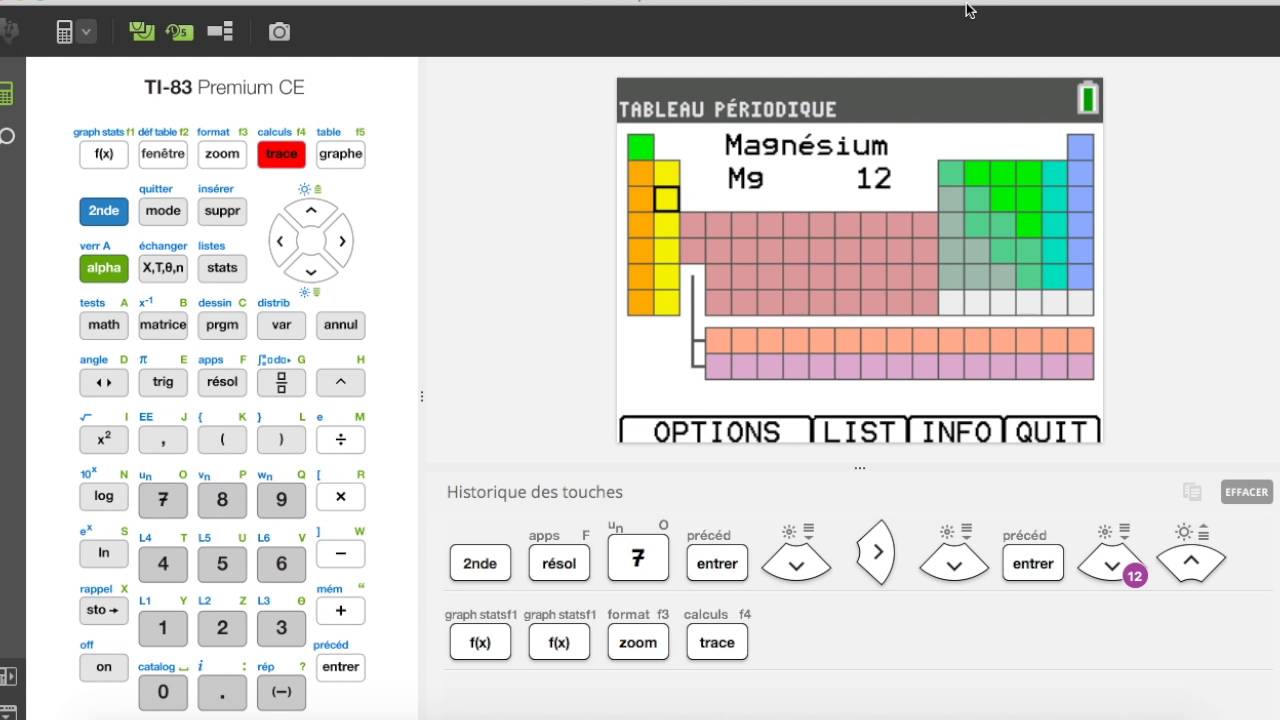Screen dimensions: 1280x720
Task: Click the camera screen capture icon
Action: coord(279,32)
